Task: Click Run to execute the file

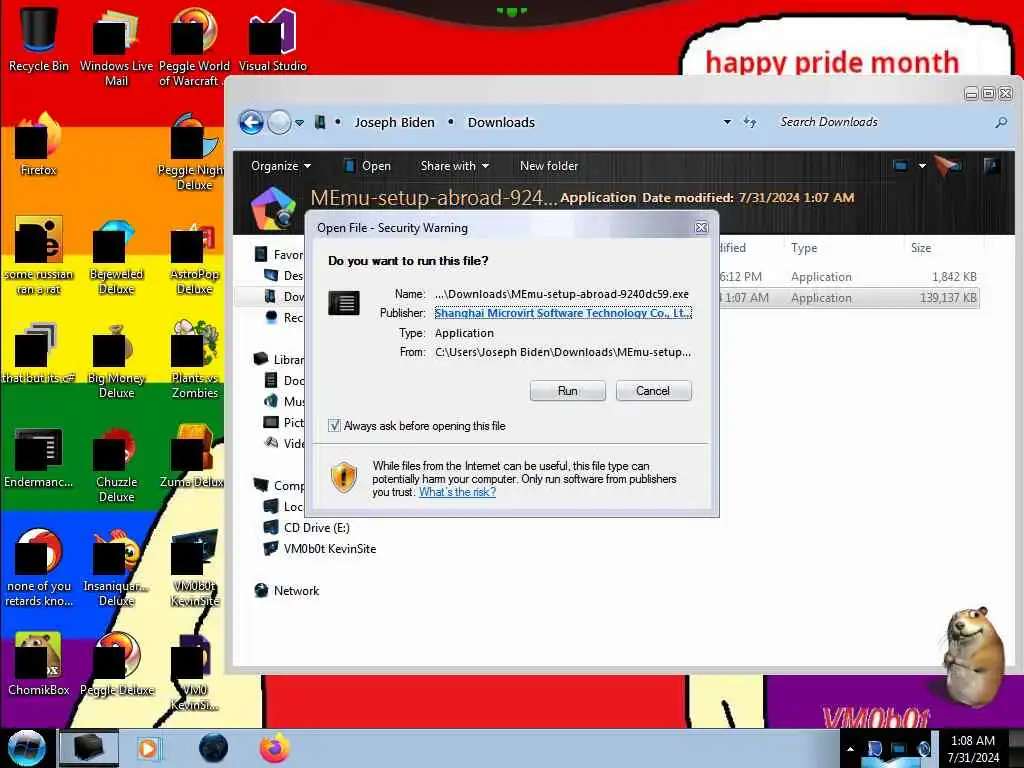Action: [x=568, y=391]
